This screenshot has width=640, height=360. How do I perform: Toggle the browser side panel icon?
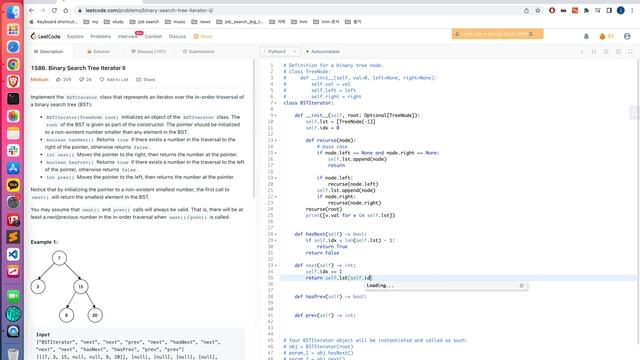[x=609, y=11]
